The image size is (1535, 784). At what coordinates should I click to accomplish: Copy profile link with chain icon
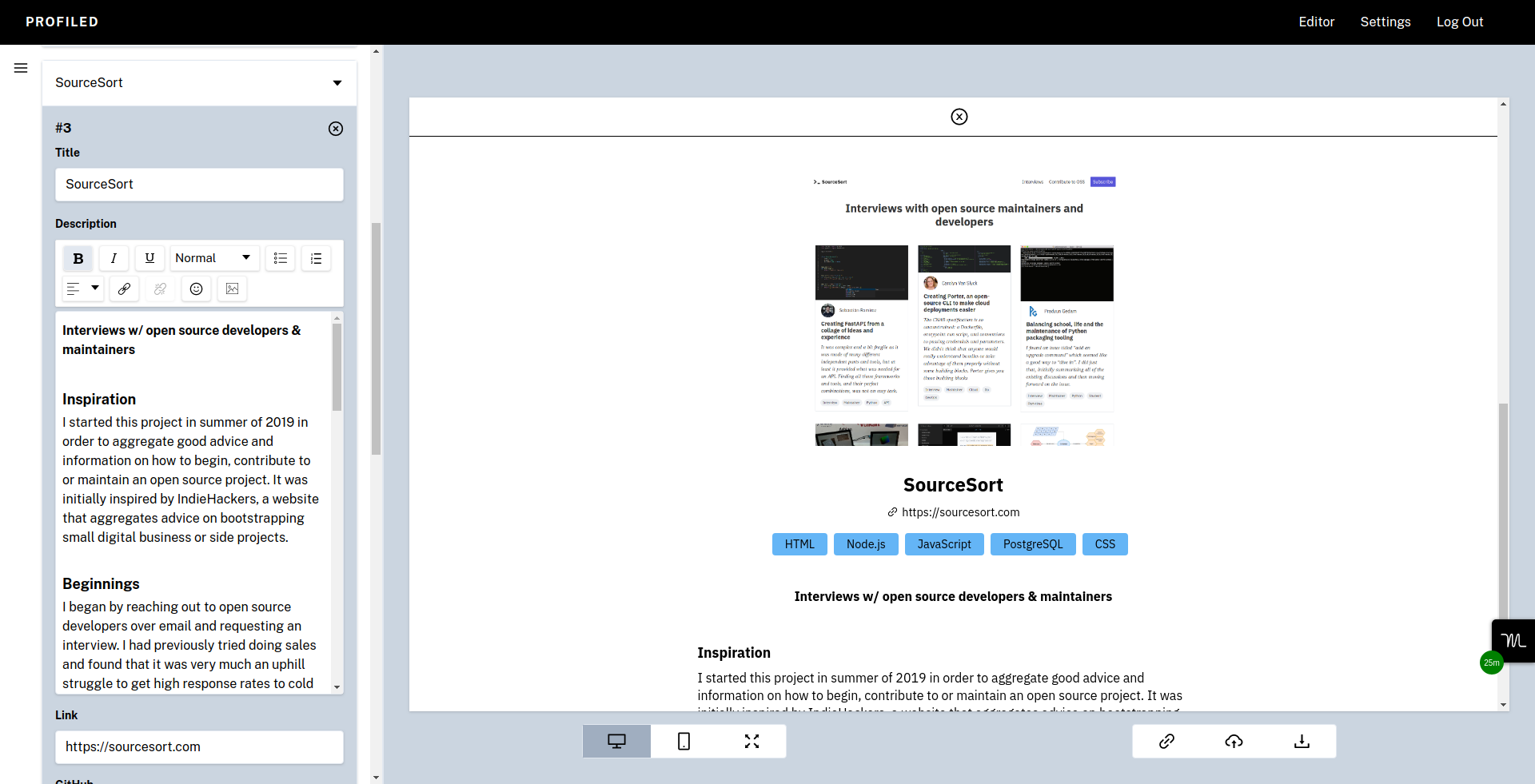[x=1166, y=742]
